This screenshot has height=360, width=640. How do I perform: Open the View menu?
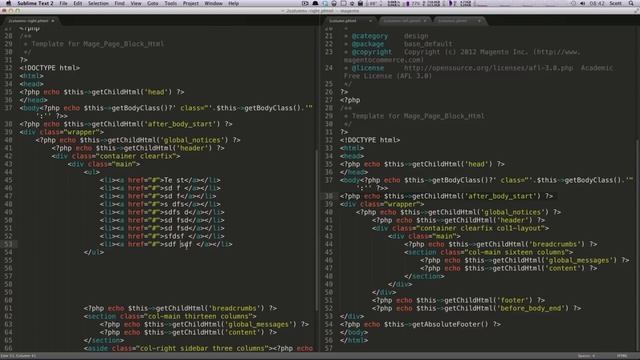(x=136, y=3)
